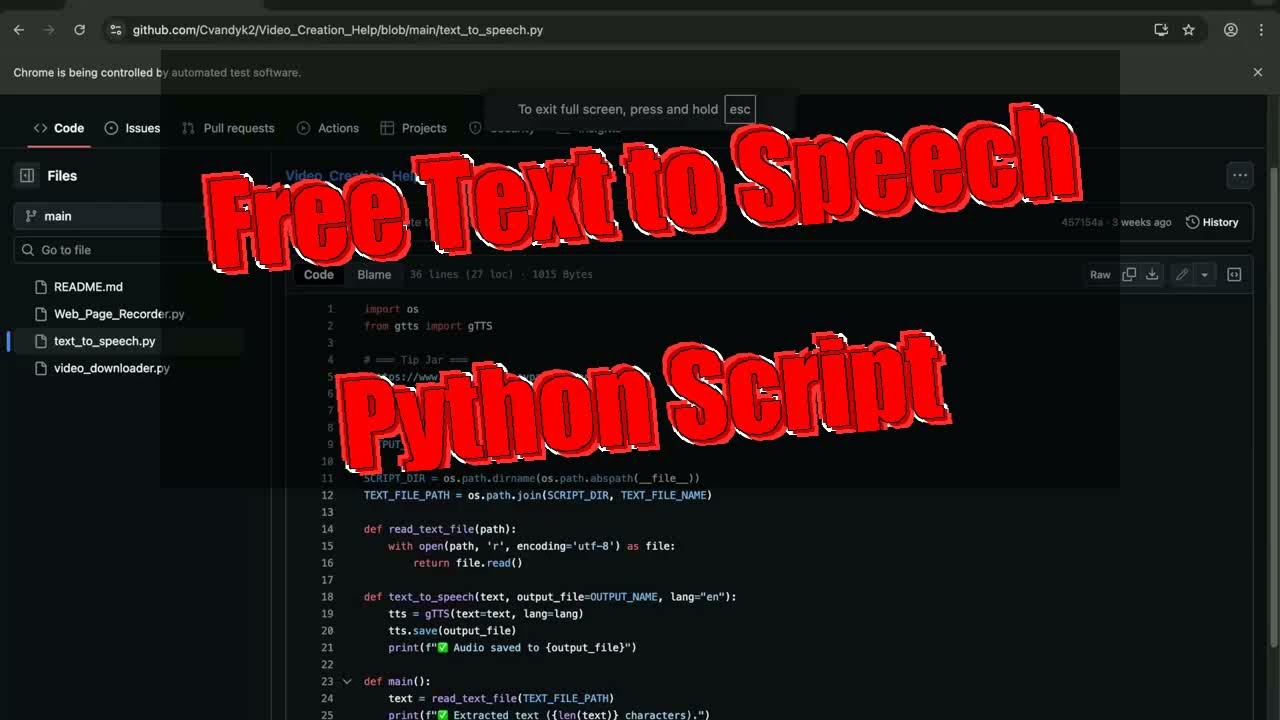
Task: Go back with the browser back arrow
Action: [x=18, y=30]
